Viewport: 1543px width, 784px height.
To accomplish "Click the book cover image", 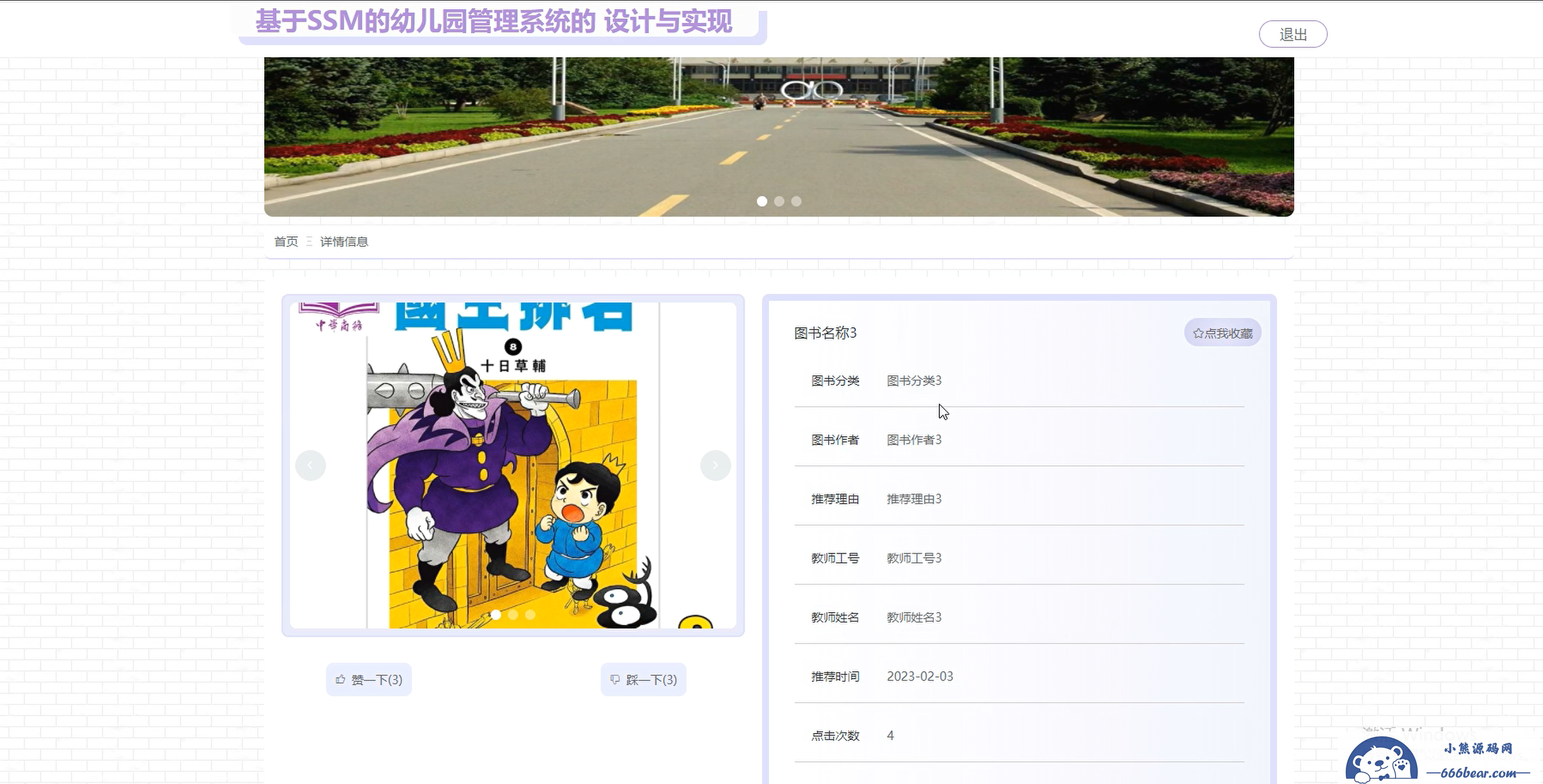I will tap(513, 465).
